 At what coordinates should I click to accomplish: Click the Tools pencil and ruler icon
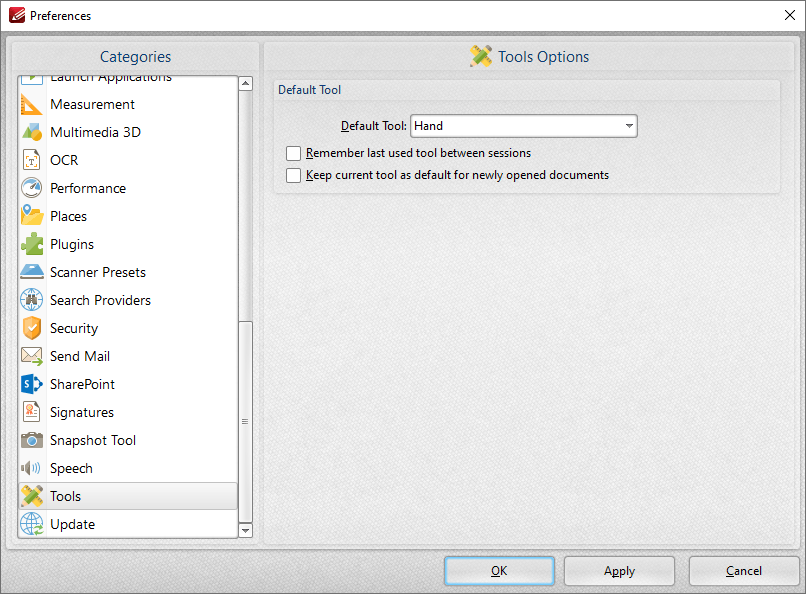[x=31, y=496]
